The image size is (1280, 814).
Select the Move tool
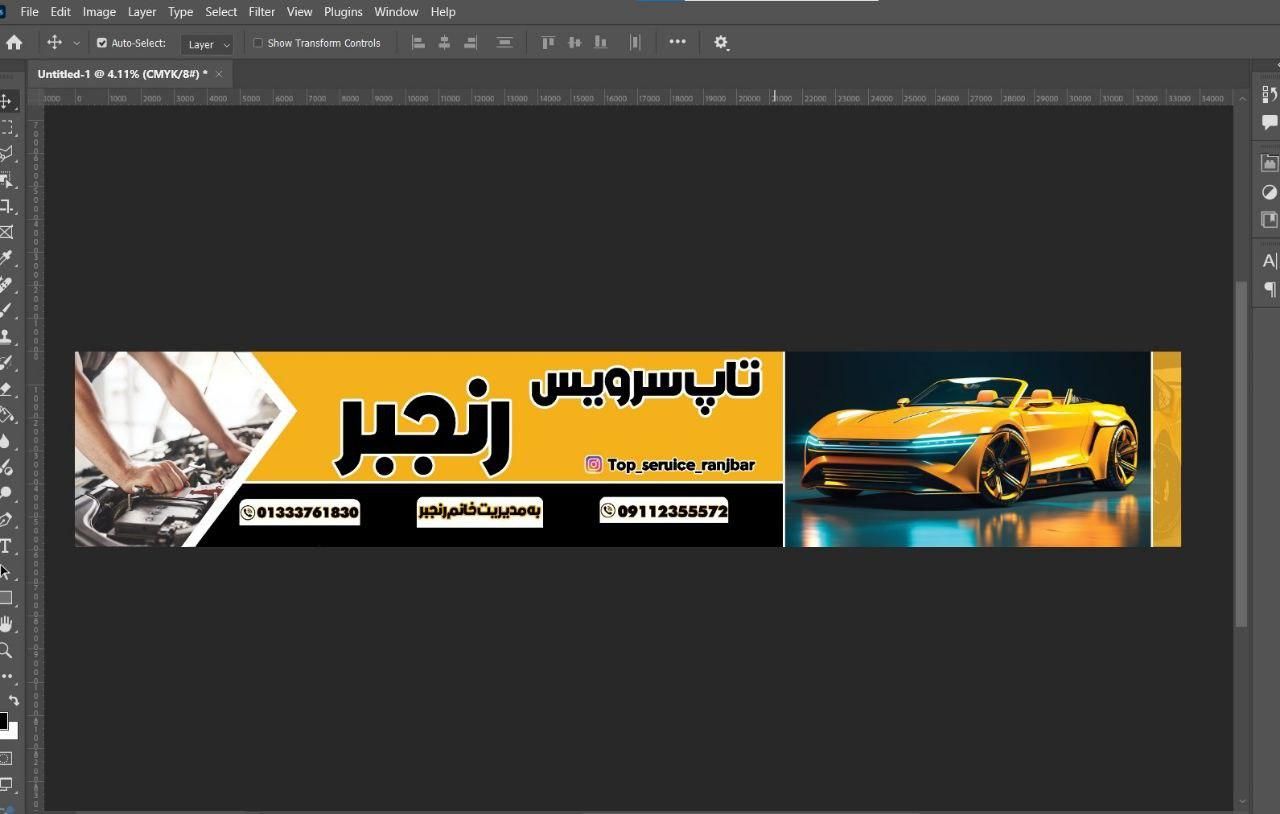[x=8, y=102]
